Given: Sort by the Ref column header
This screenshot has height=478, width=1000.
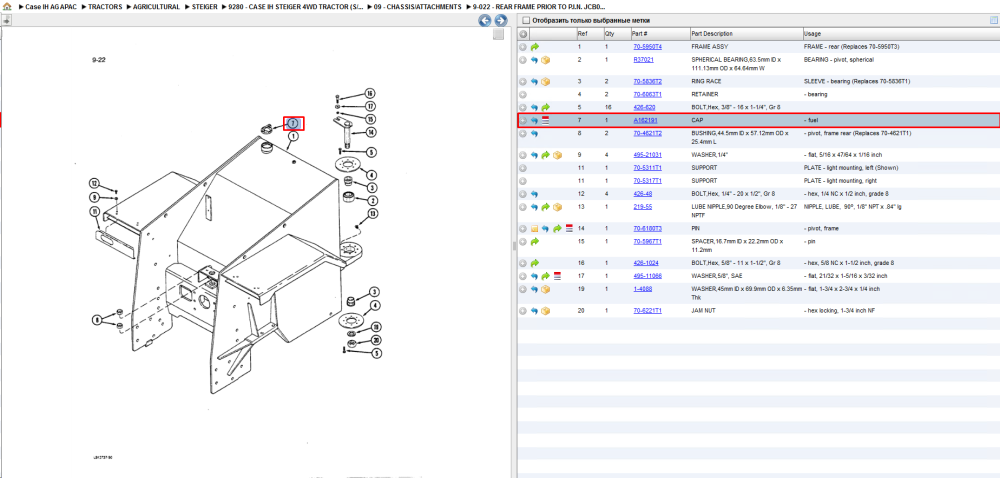Looking at the screenshot, I should point(590,34).
